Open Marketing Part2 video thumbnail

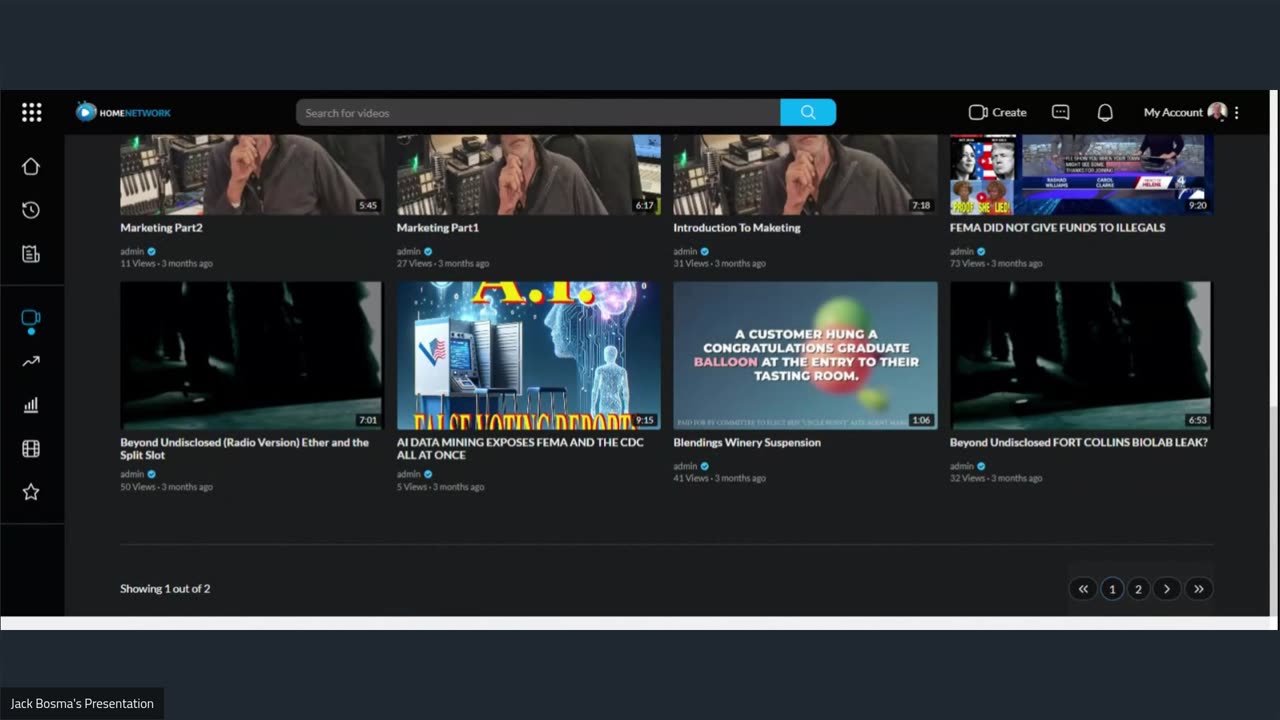tap(252, 174)
